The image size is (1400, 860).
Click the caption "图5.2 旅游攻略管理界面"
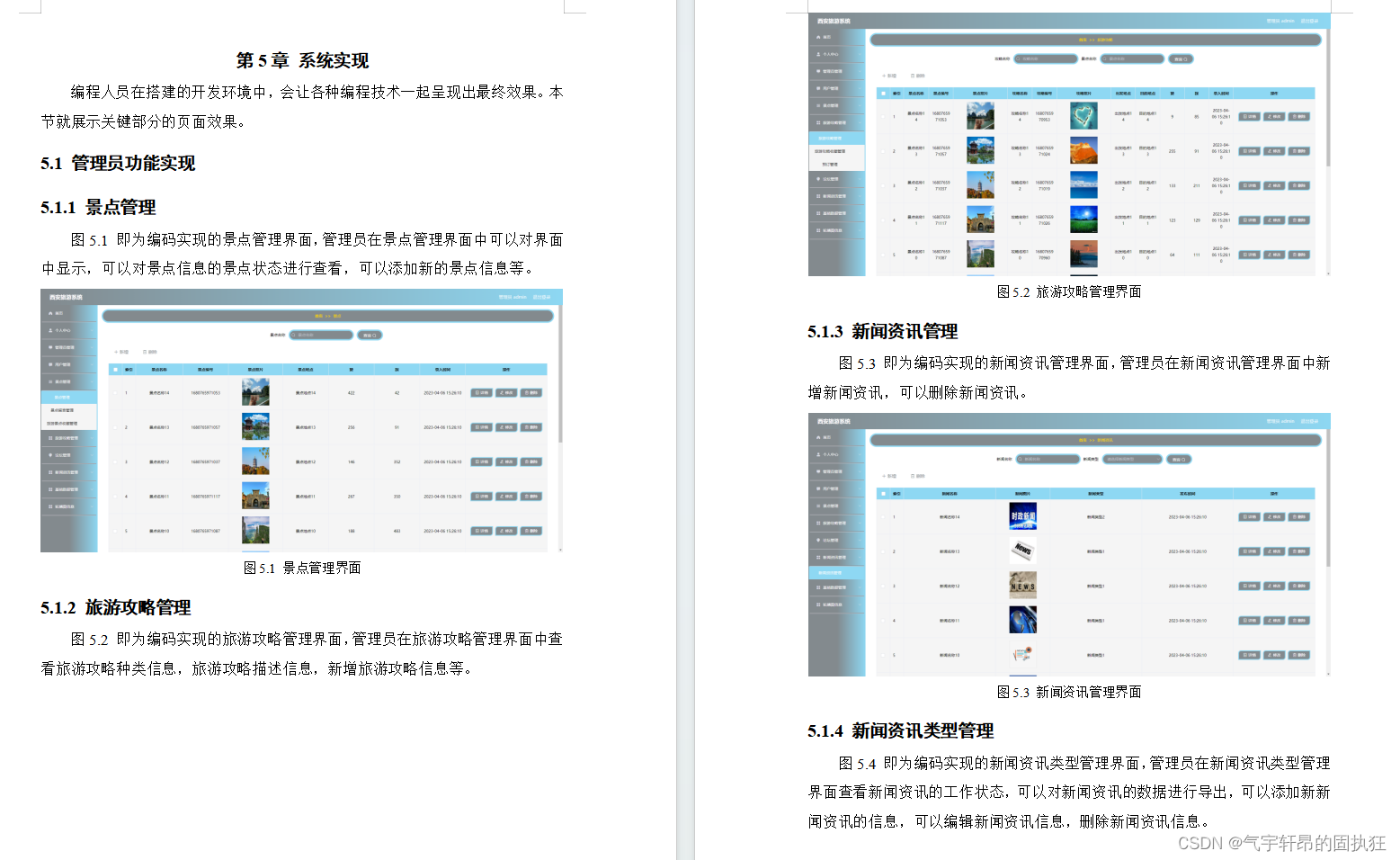(x=1069, y=291)
